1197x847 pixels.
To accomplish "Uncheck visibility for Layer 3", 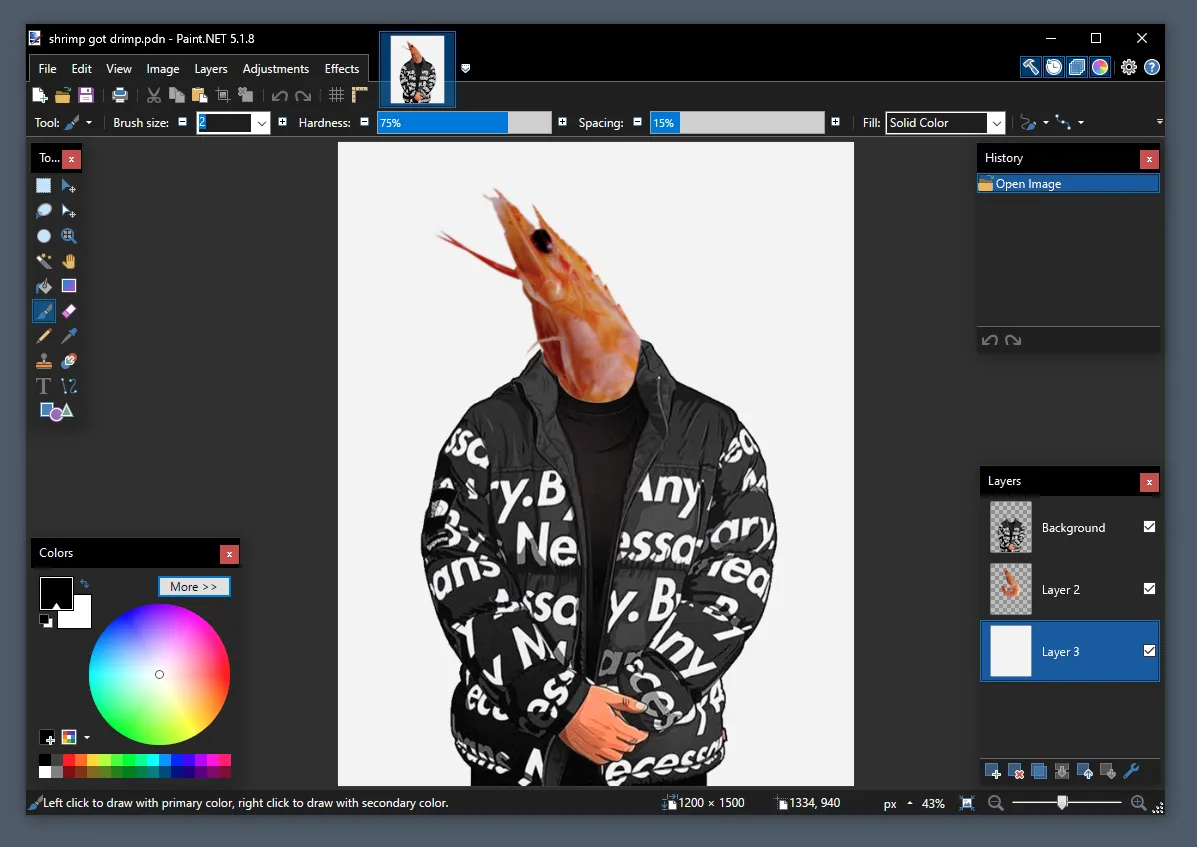I will click(x=1149, y=651).
